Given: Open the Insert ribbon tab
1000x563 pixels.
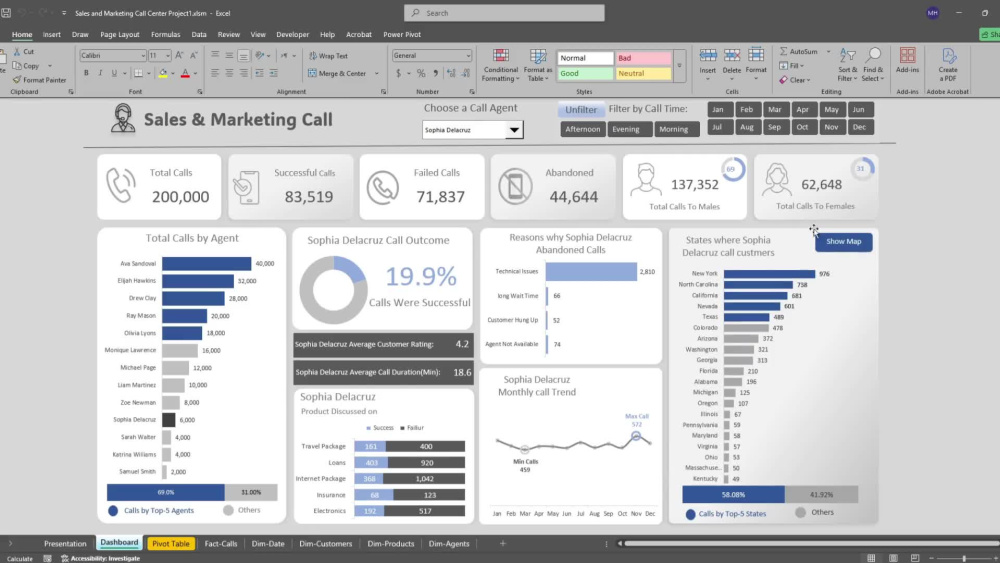Looking at the screenshot, I should click(x=52, y=34).
